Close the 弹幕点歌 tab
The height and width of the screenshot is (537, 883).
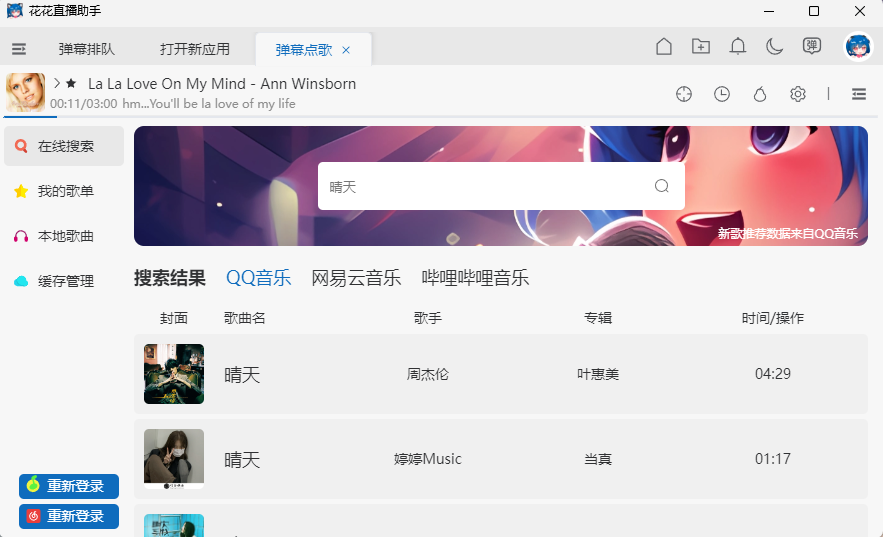(346, 50)
